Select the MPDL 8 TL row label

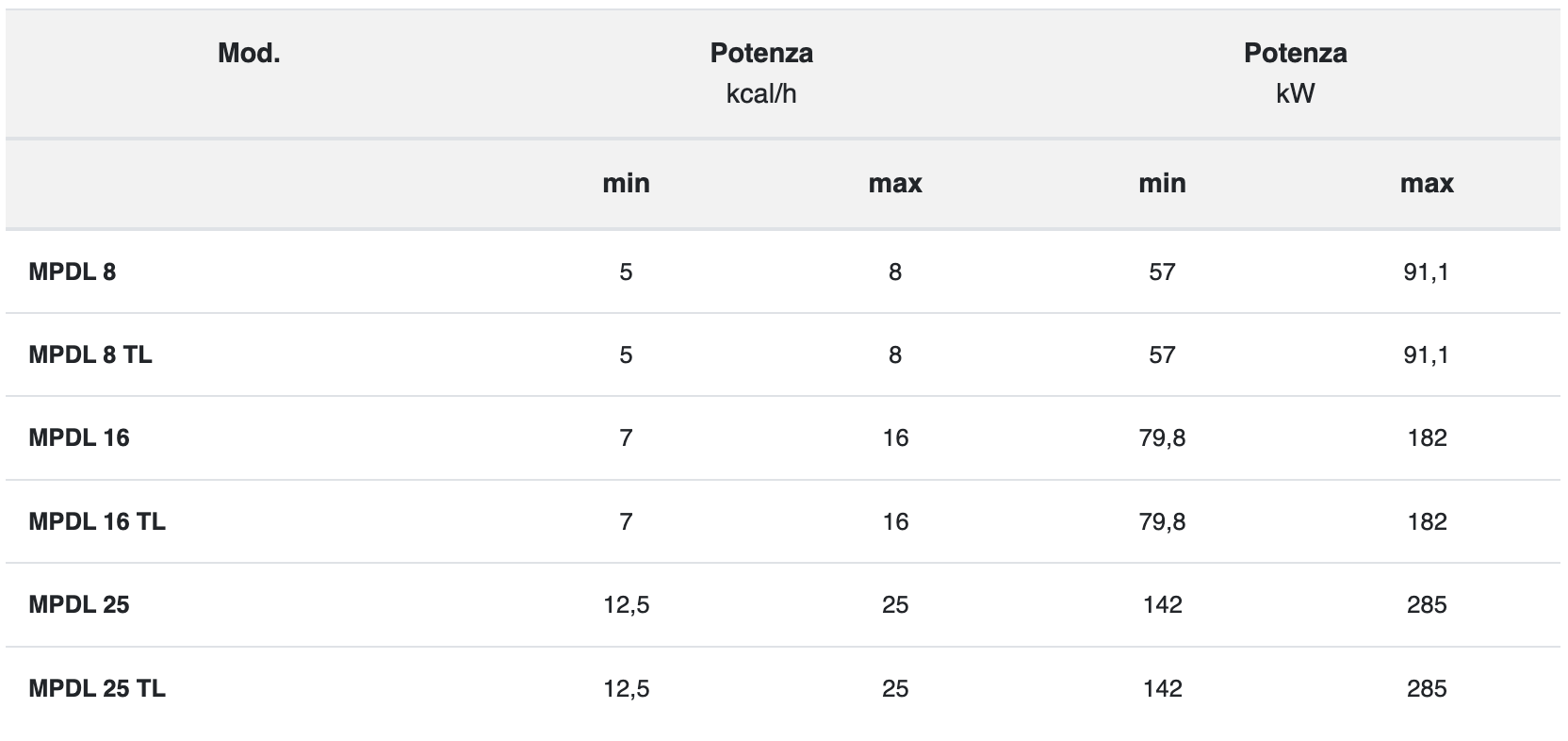(x=90, y=355)
